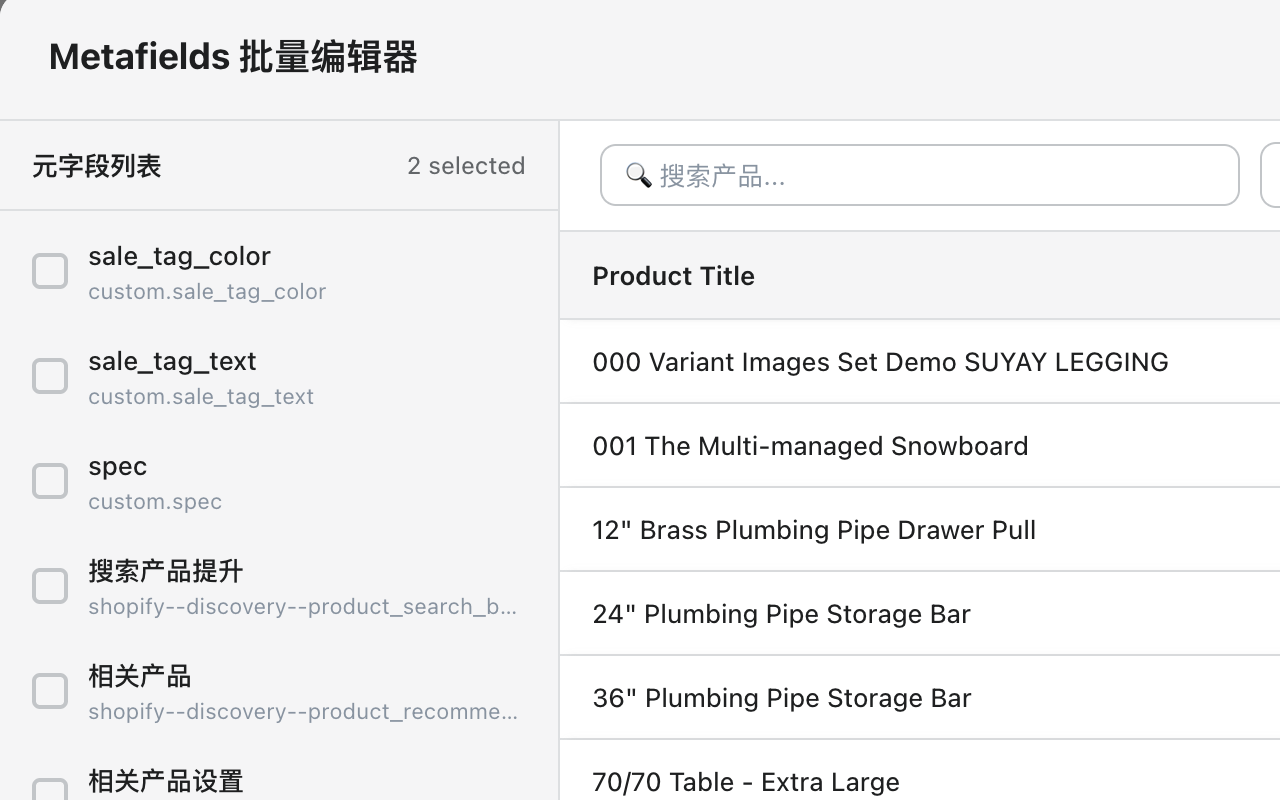Choose the 12" Brass Plumbing Pipe Drawer Pull row

[814, 530]
